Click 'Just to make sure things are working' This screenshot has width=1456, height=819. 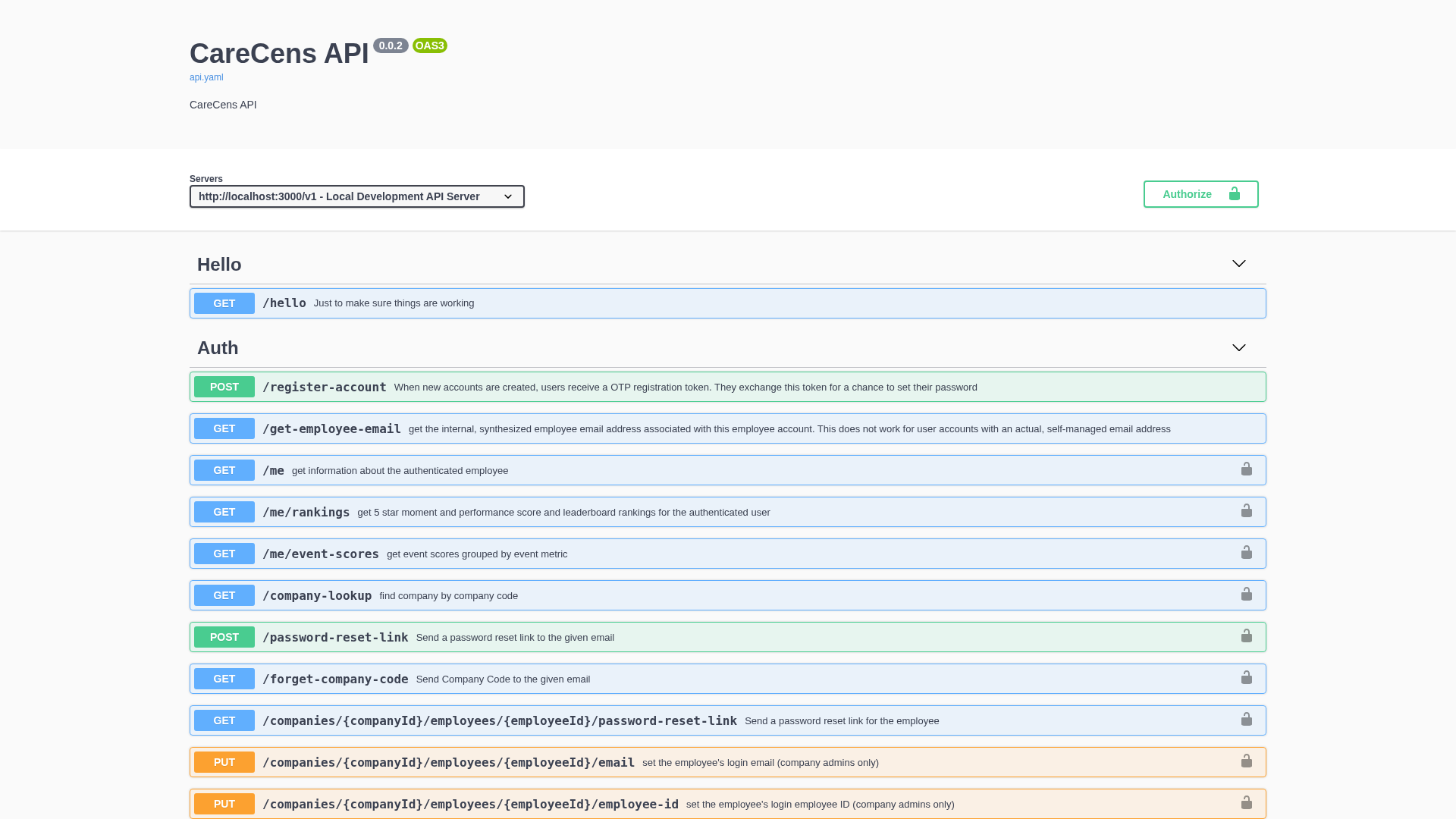394,303
